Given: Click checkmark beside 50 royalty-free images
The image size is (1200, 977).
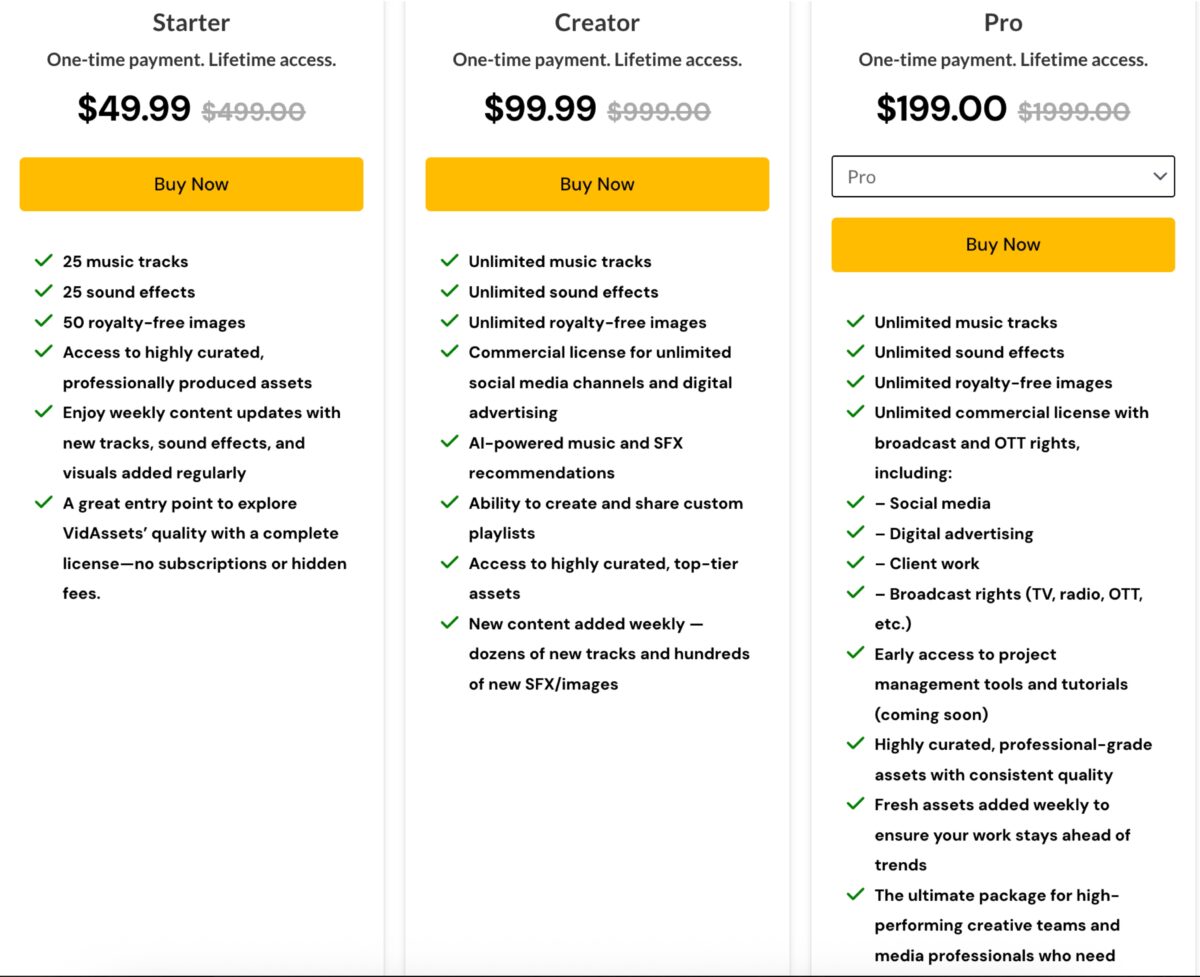Looking at the screenshot, I should 43,321.
